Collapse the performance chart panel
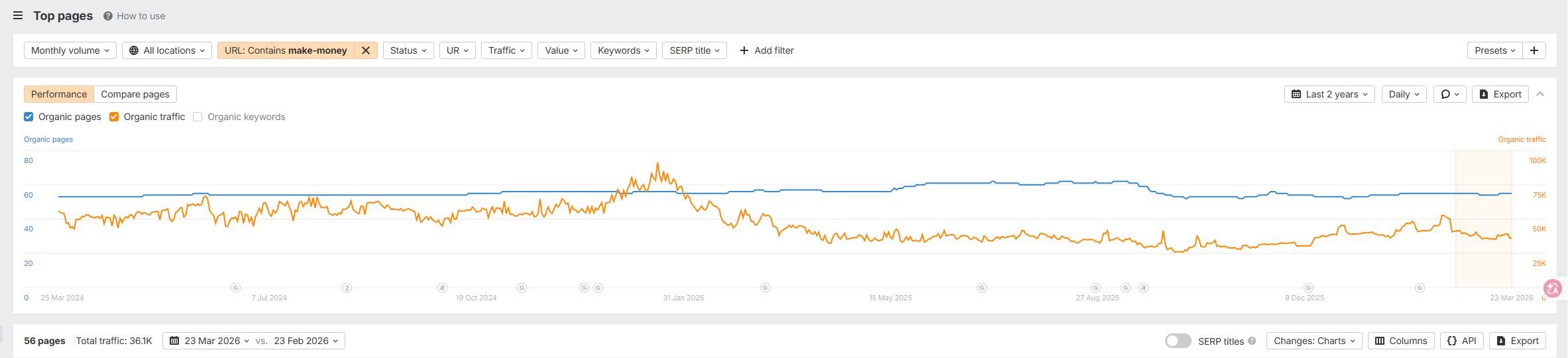Screen dimensions: 1568x358 coord(1540,94)
